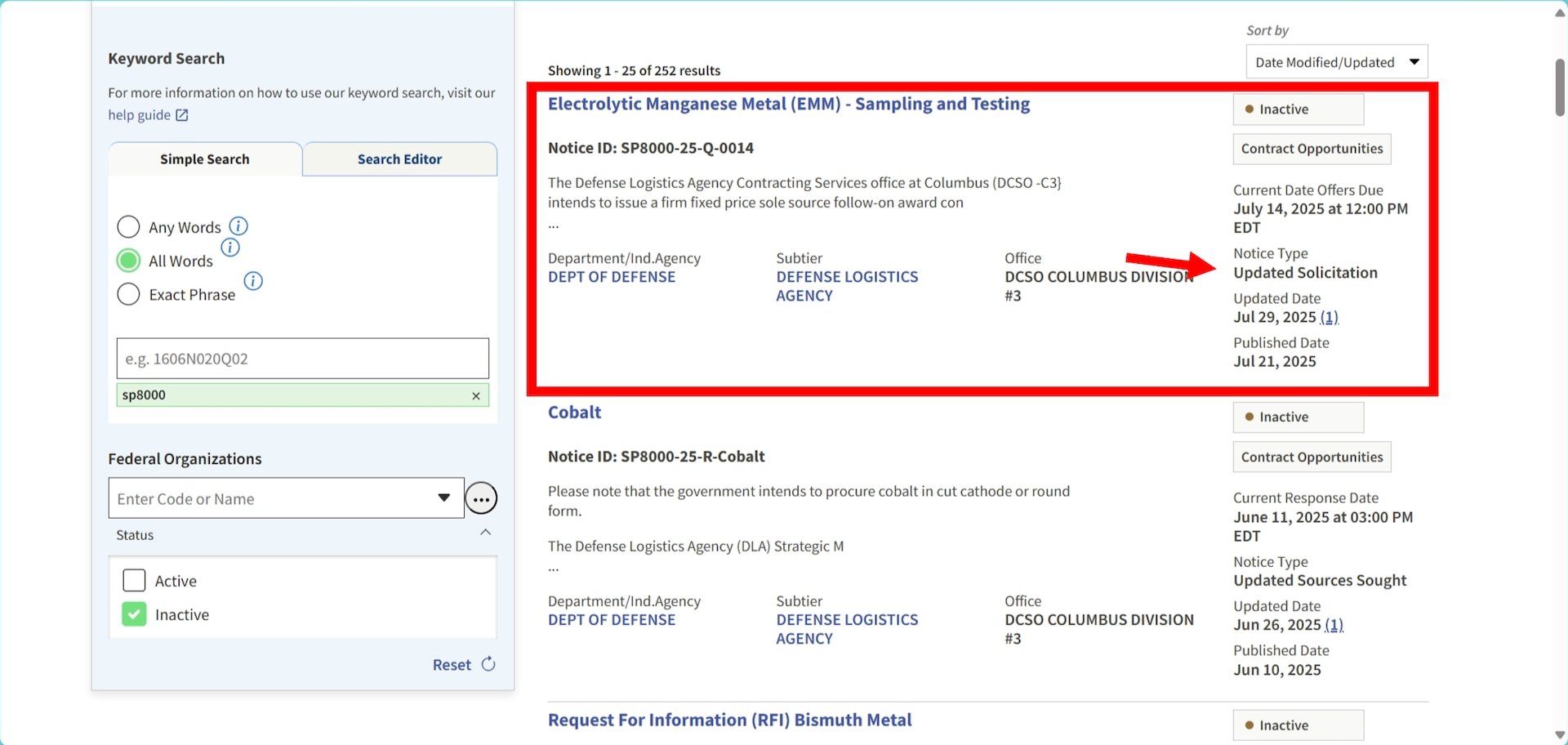This screenshot has width=1568, height=745.
Task: Click the Reset circular arrow icon
Action: (488, 664)
